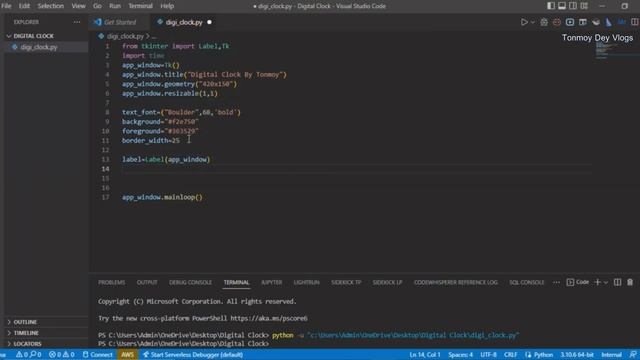The height and width of the screenshot is (360, 640).
Task: Select the TERMINAL panel tab
Action: [x=236, y=282]
